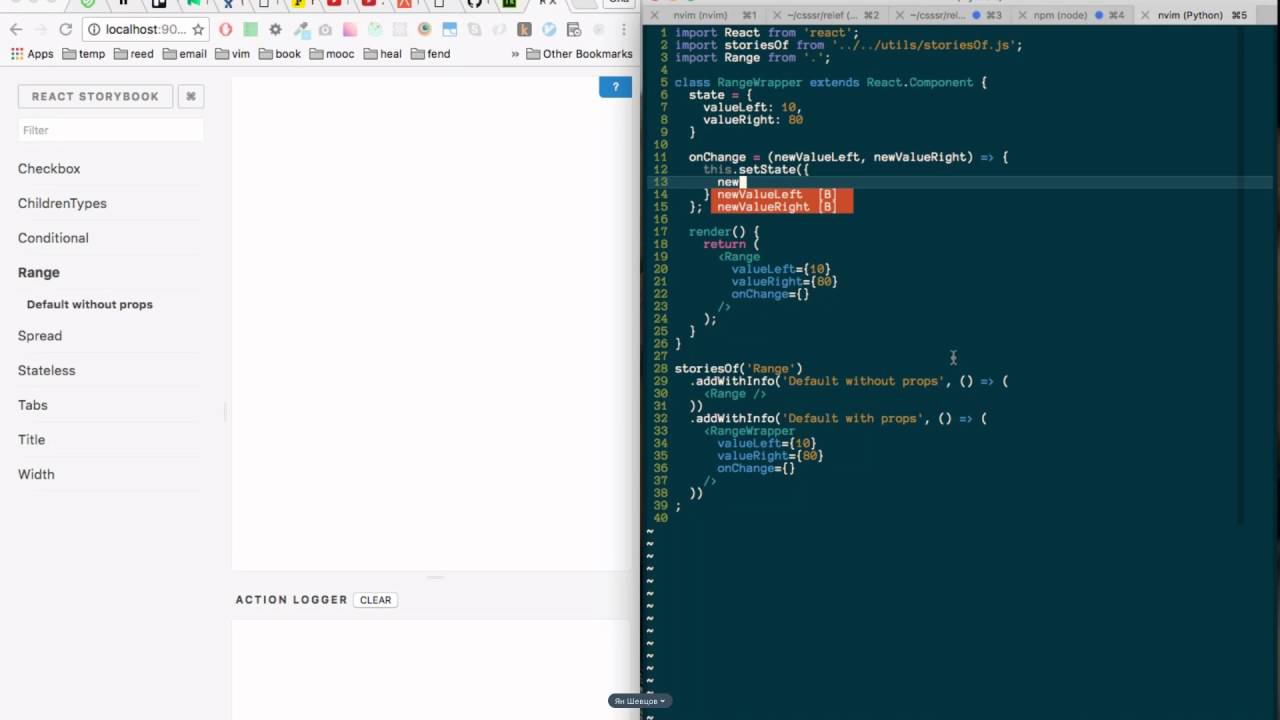This screenshot has width=1280, height=720.
Task: Select the Tabs story kind
Action: click(x=33, y=405)
